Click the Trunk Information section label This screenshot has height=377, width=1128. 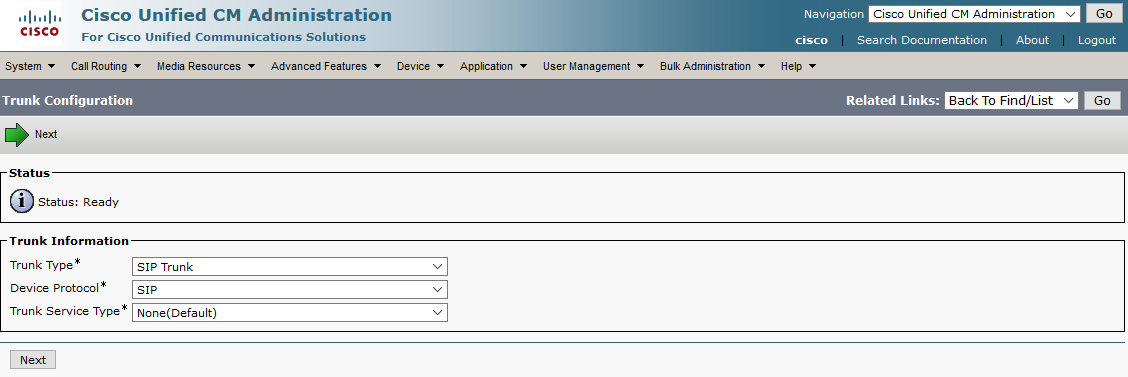69,241
